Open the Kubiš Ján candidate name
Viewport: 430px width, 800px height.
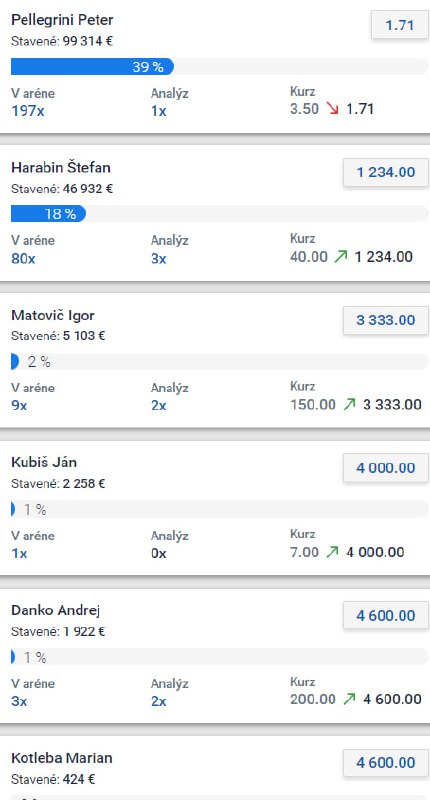click(44, 462)
